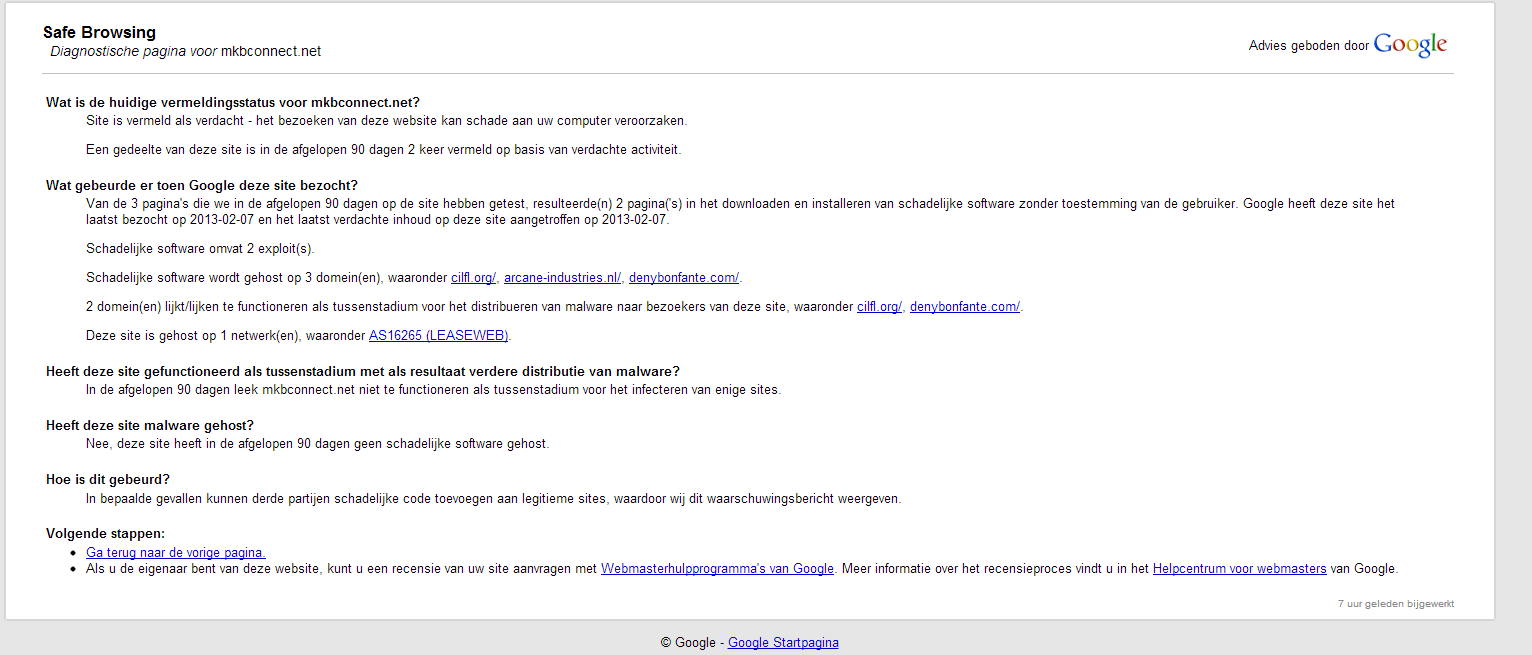Open denybonfante.com link in the 'gehost op 3 domein(en)' line
Image resolution: width=1532 pixels, height=655 pixels.
[684, 277]
